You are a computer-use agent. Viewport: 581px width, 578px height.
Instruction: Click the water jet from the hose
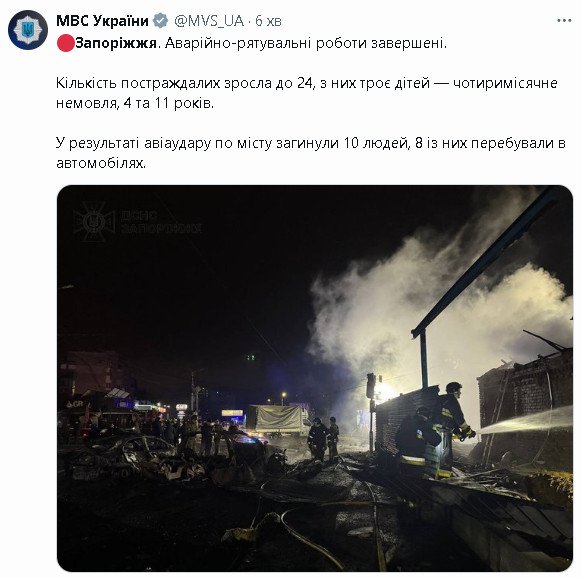tap(524, 421)
